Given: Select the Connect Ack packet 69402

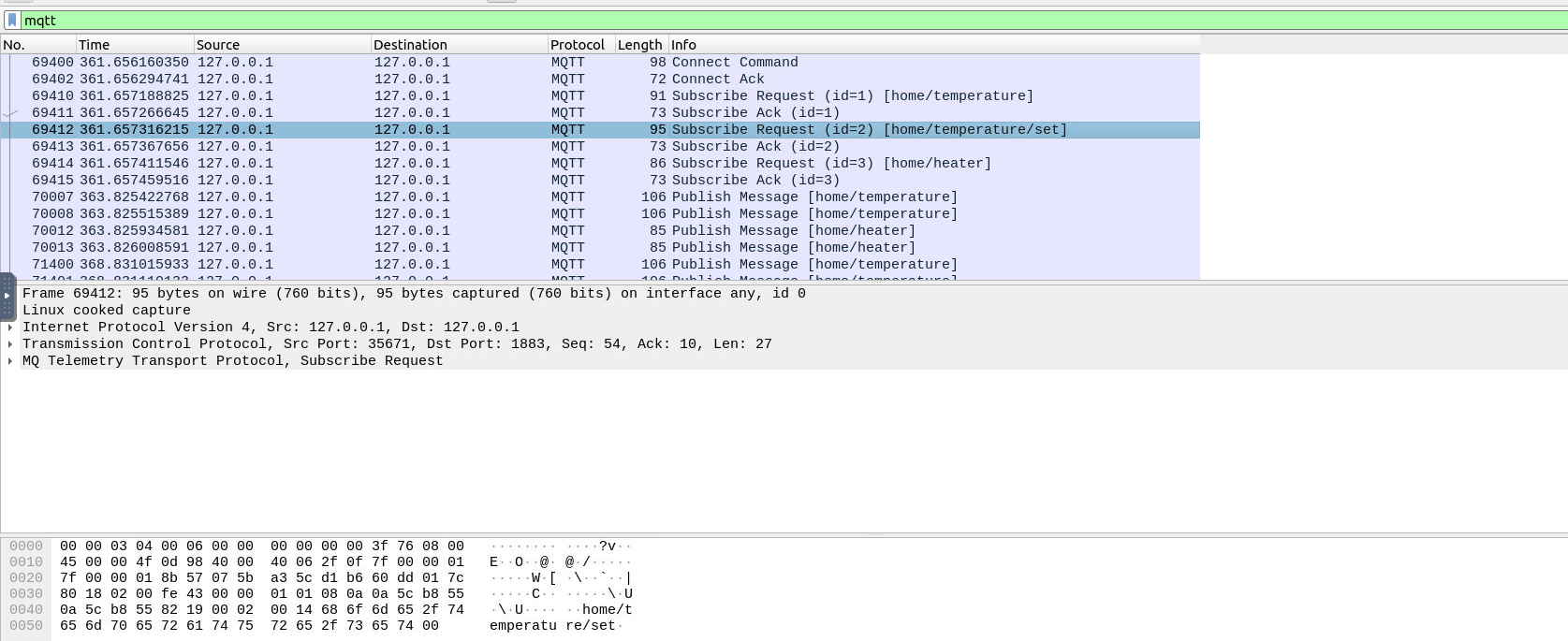Looking at the screenshot, I should (x=599, y=80).
